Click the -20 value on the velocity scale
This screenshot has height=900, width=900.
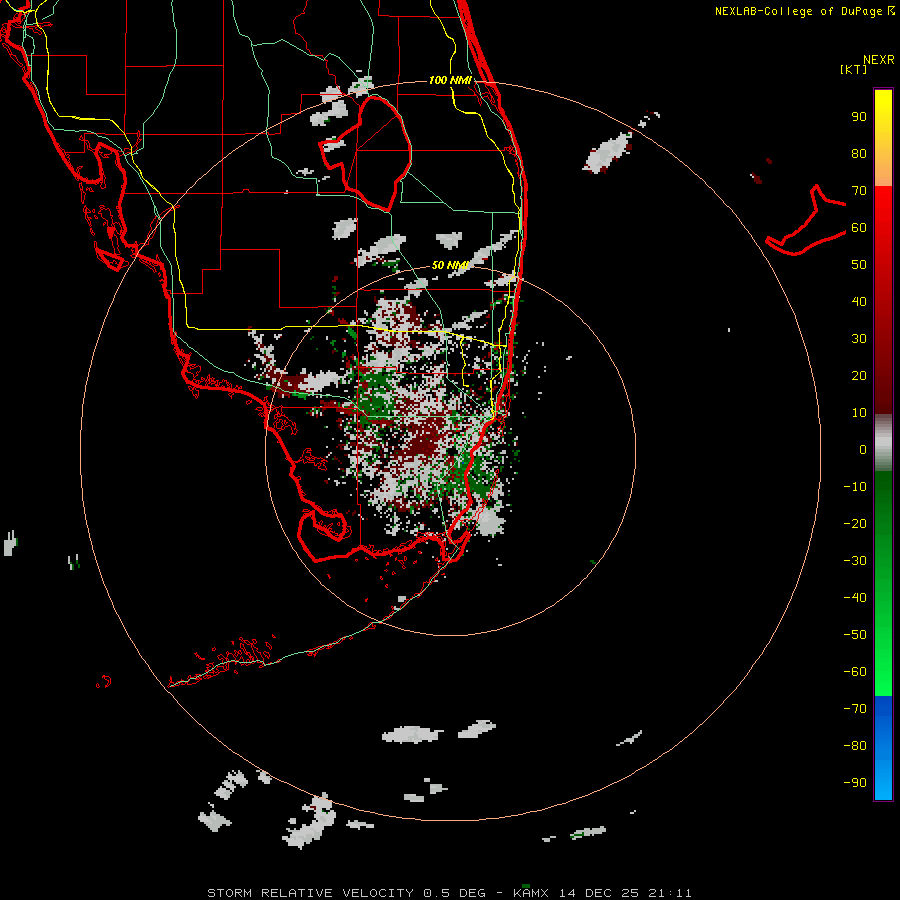click(x=855, y=523)
